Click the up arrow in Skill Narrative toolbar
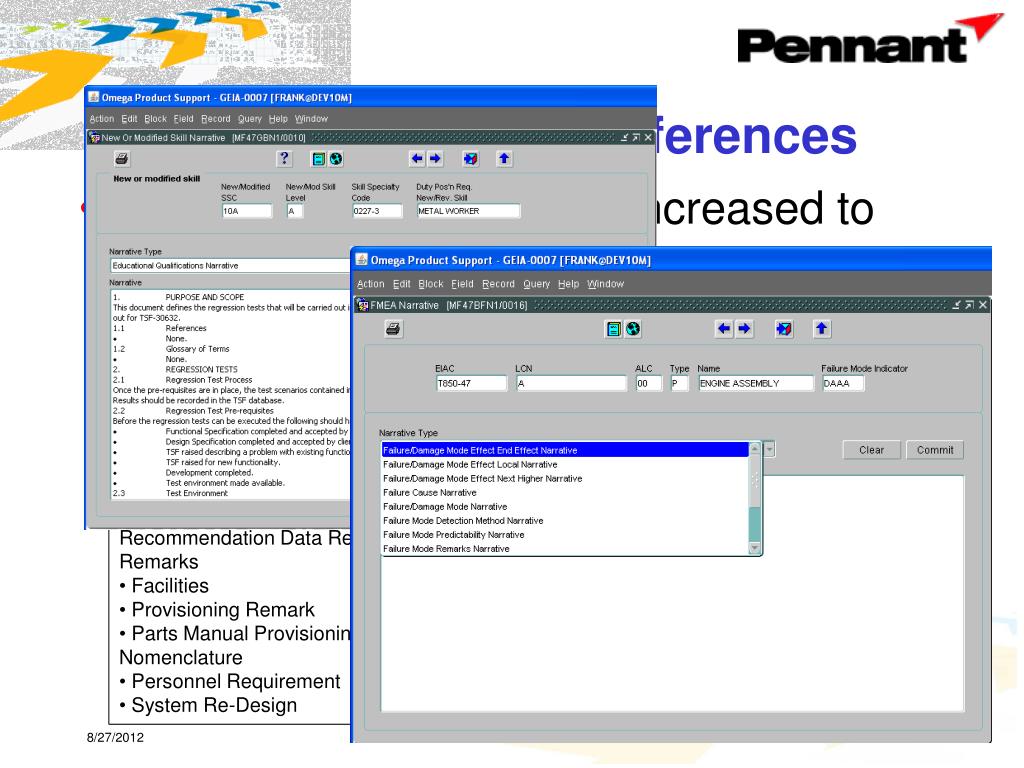This screenshot has height=768, width=1024. (x=504, y=159)
